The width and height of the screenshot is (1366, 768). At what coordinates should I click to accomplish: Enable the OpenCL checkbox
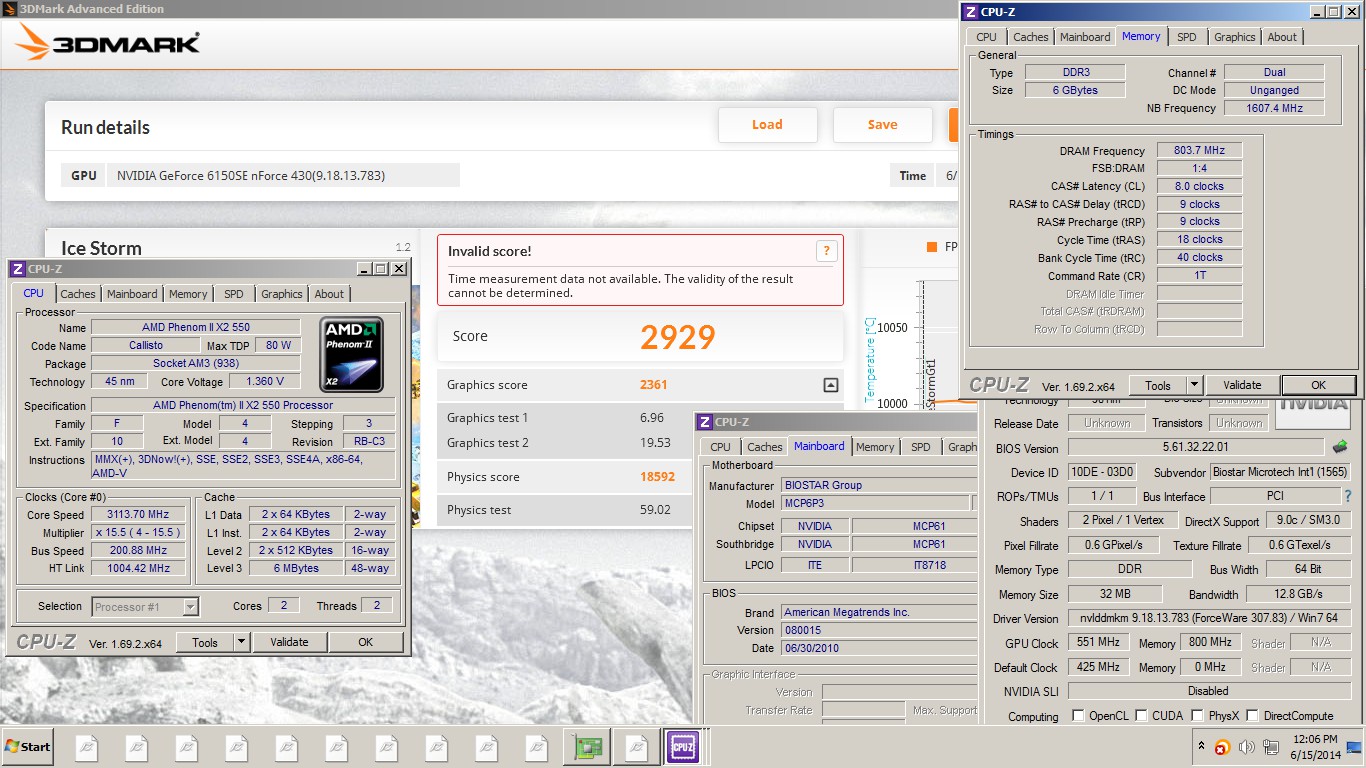[x=1078, y=716]
